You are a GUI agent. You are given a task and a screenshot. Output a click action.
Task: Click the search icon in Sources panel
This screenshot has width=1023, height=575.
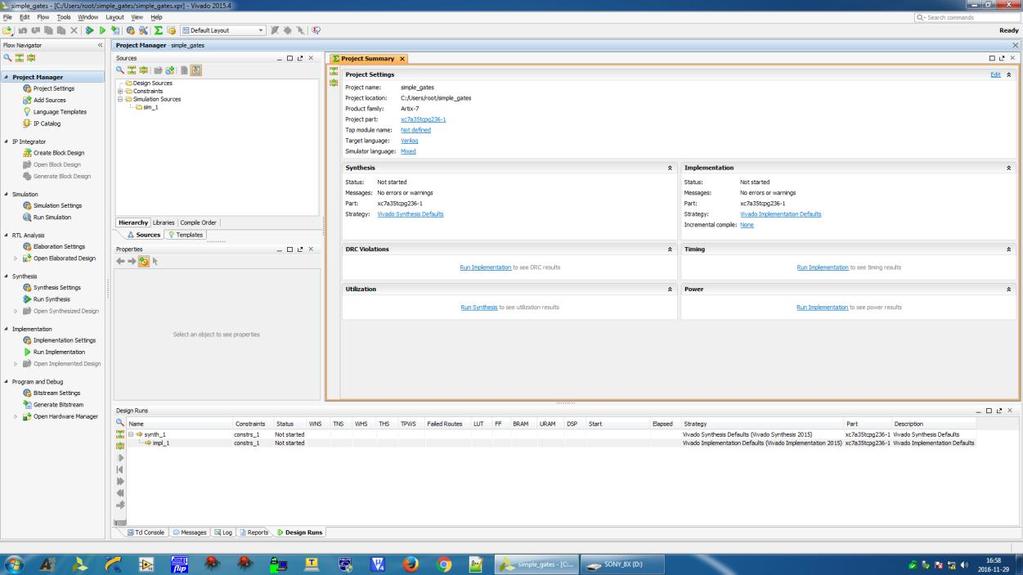(120, 70)
